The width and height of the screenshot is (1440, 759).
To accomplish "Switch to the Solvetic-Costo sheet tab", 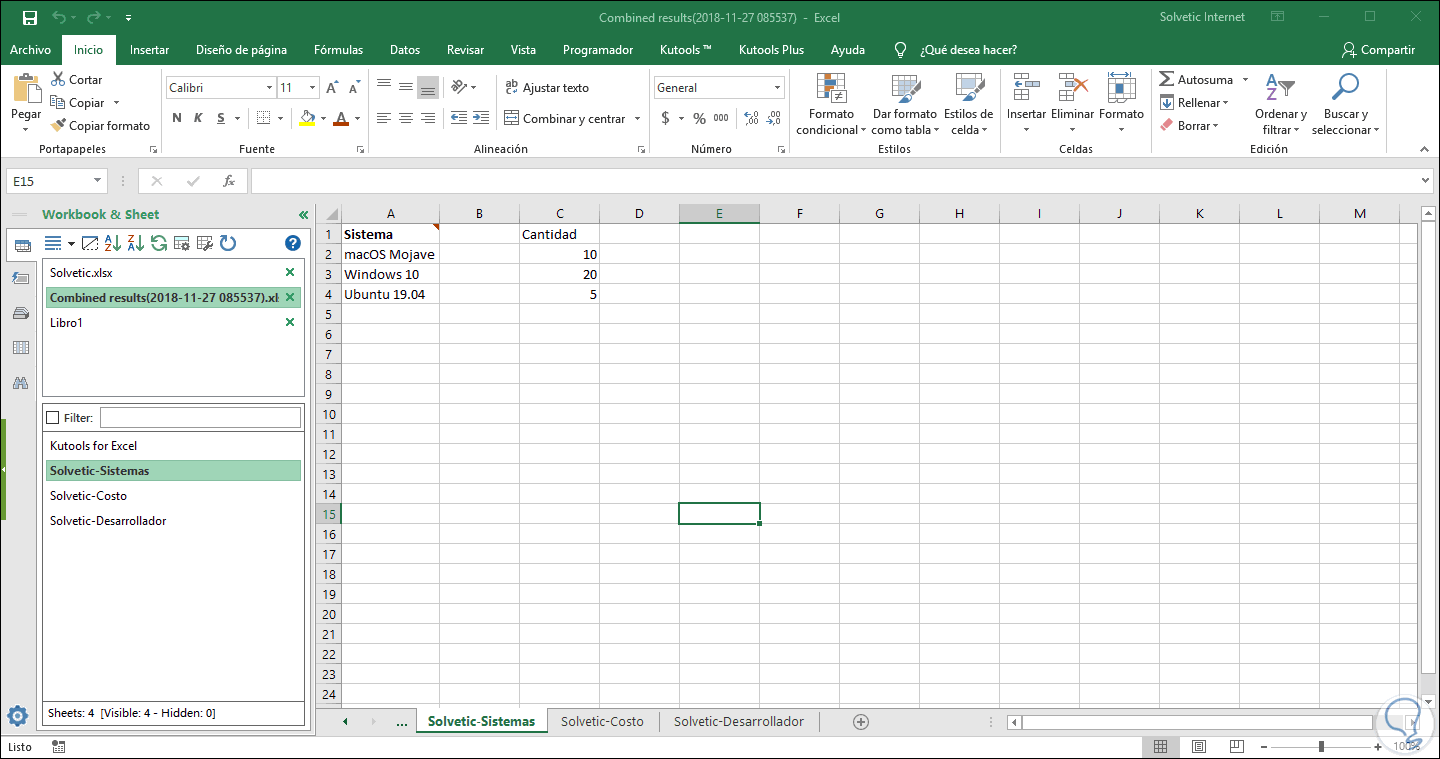I will click(602, 721).
